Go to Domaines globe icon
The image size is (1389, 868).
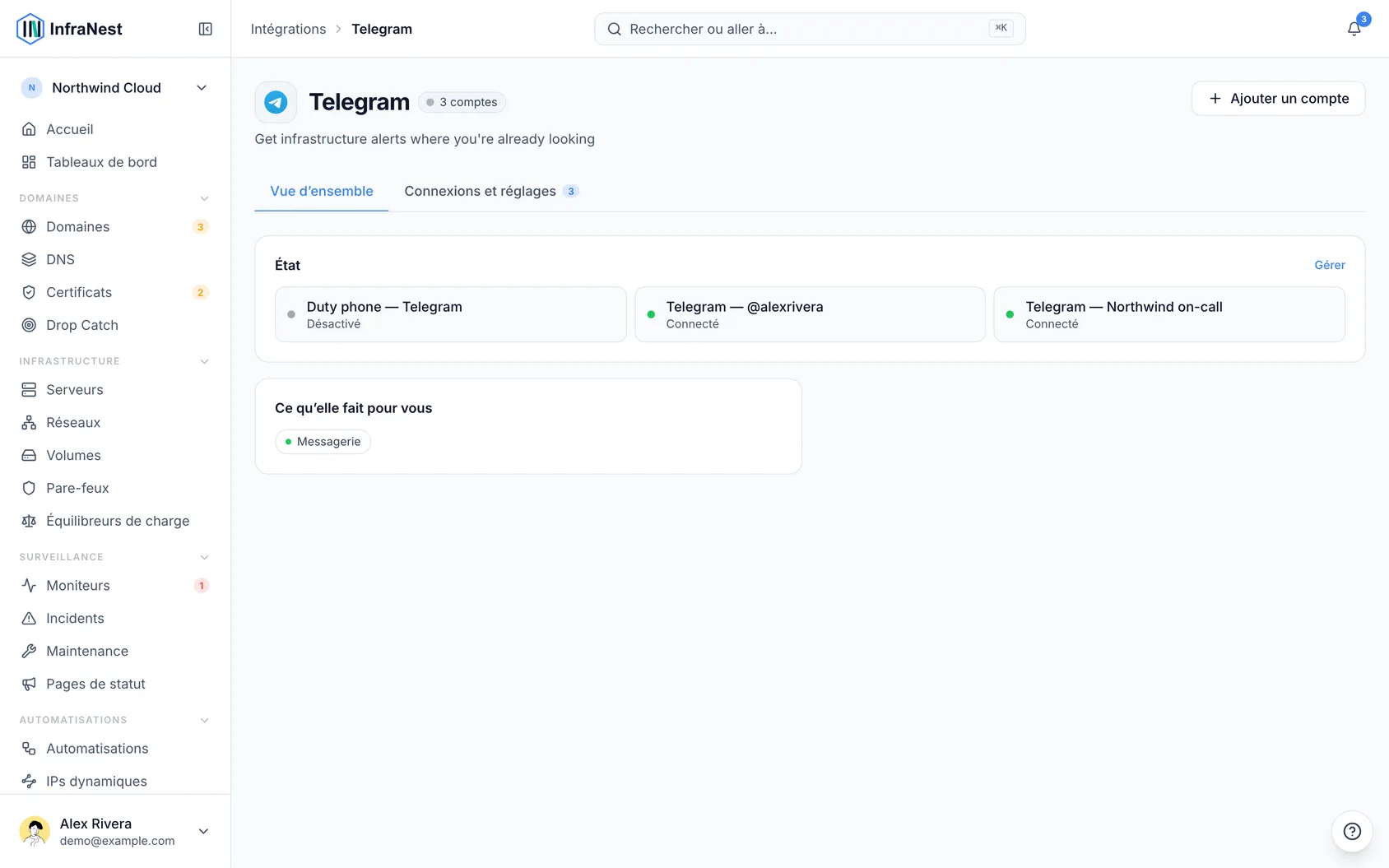(x=29, y=226)
